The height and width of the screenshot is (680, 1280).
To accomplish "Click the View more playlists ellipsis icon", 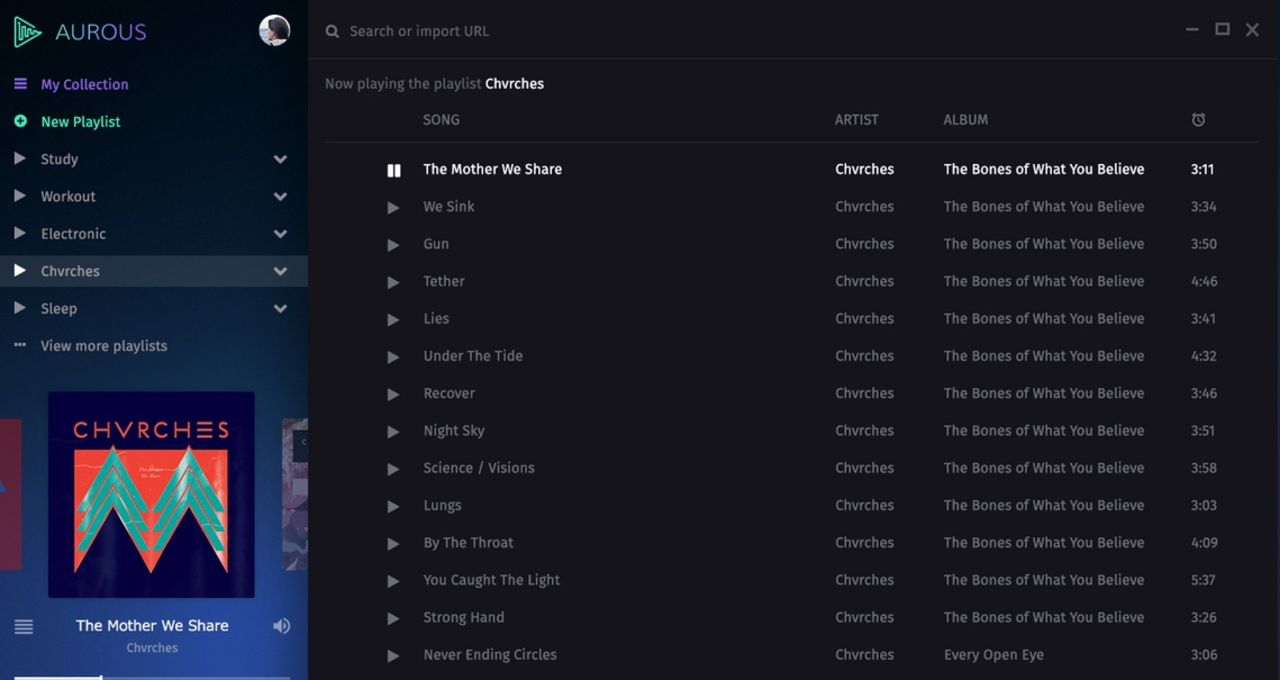I will (x=19, y=345).
